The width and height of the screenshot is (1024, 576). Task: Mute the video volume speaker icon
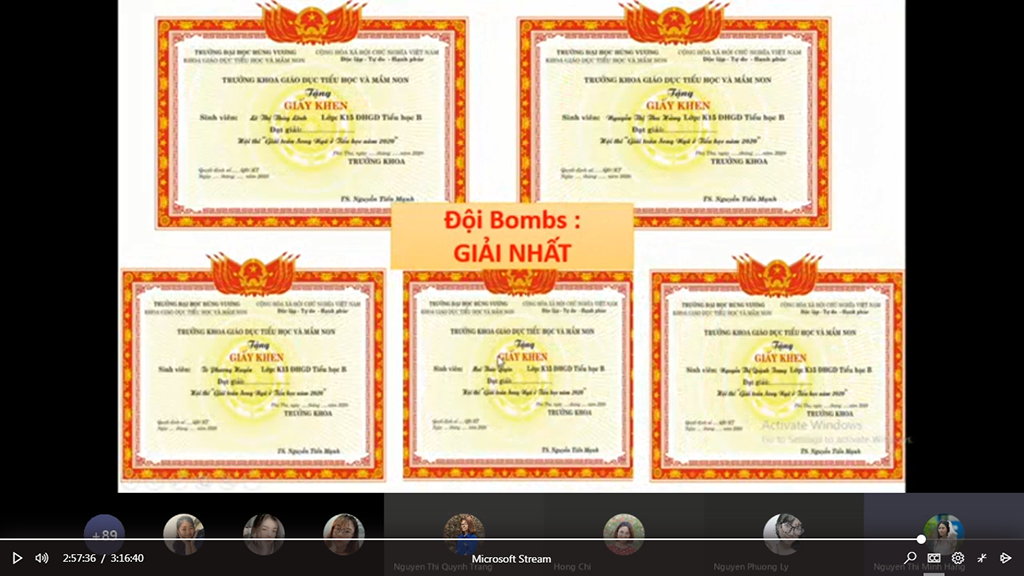(42, 558)
